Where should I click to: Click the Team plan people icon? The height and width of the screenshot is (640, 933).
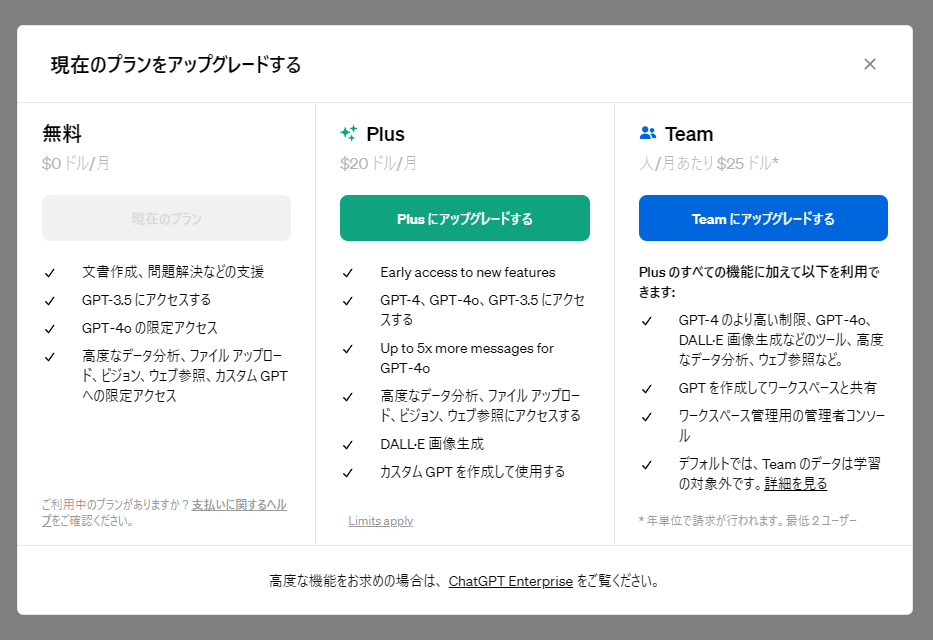(646, 131)
